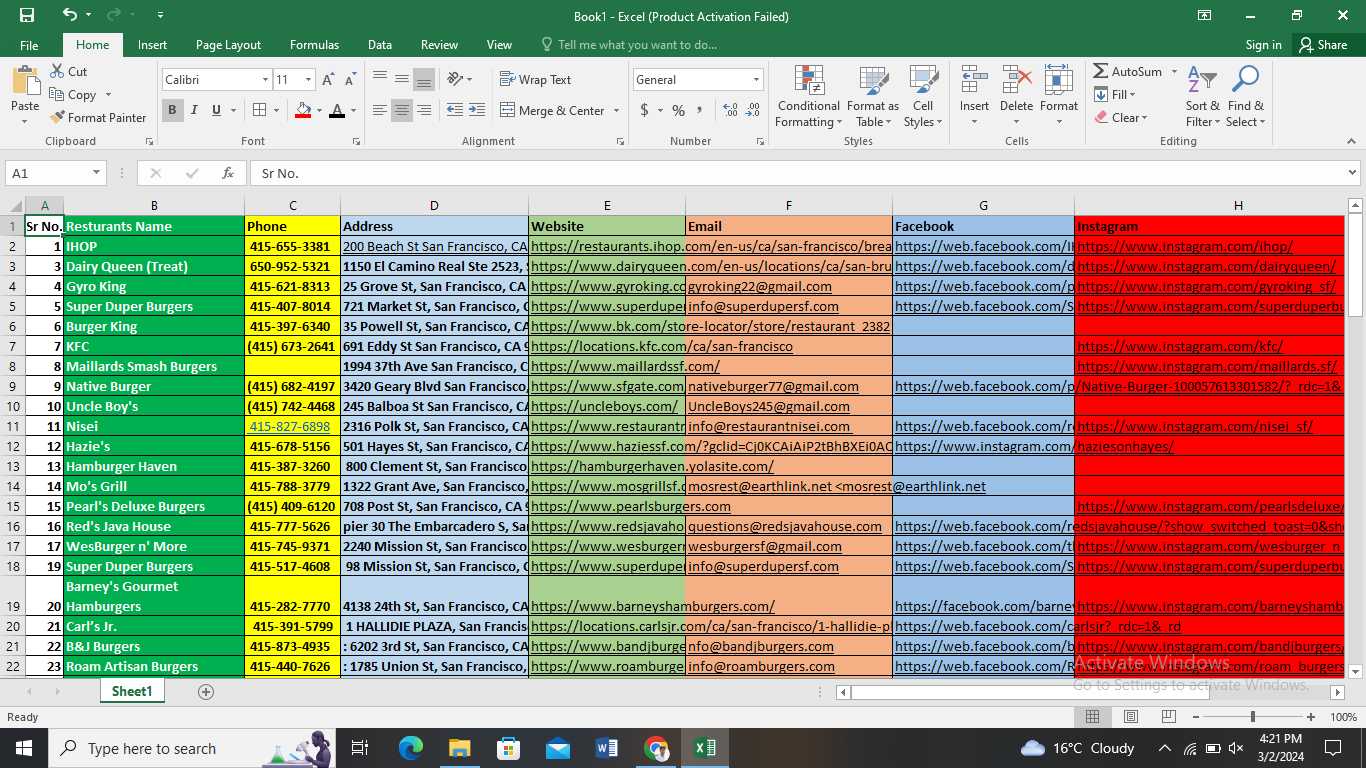The width and height of the screenshot is (1366, 768).
Task: Open Excel from the Windows taskbar
Action: point(704,748)
